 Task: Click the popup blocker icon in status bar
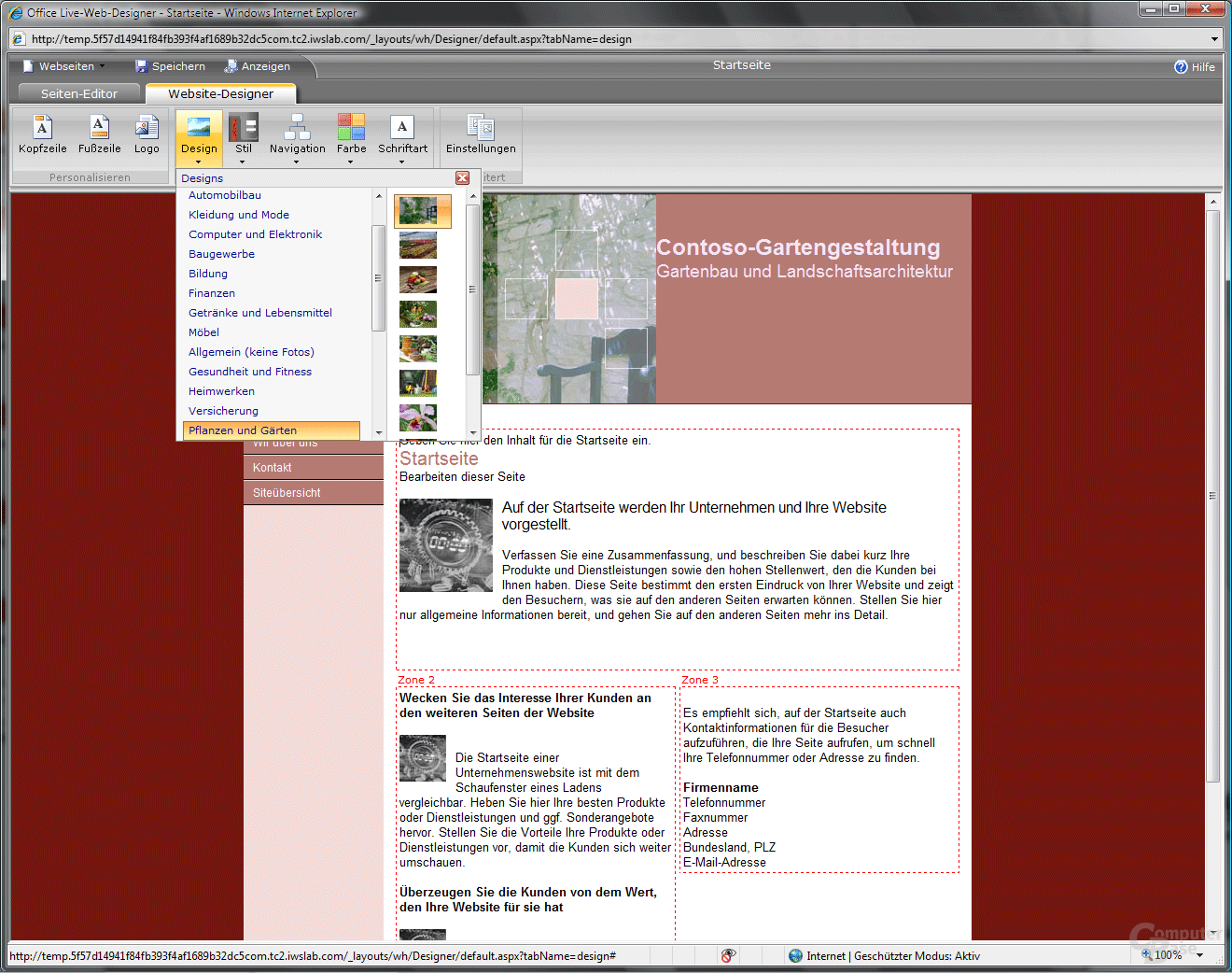728,955
